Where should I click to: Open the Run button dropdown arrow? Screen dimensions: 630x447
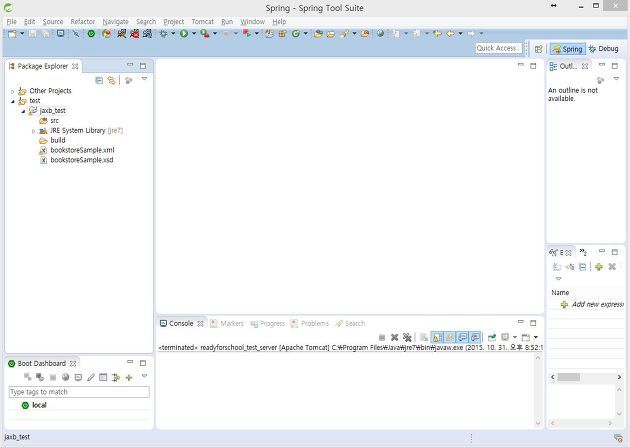(194, 34)
